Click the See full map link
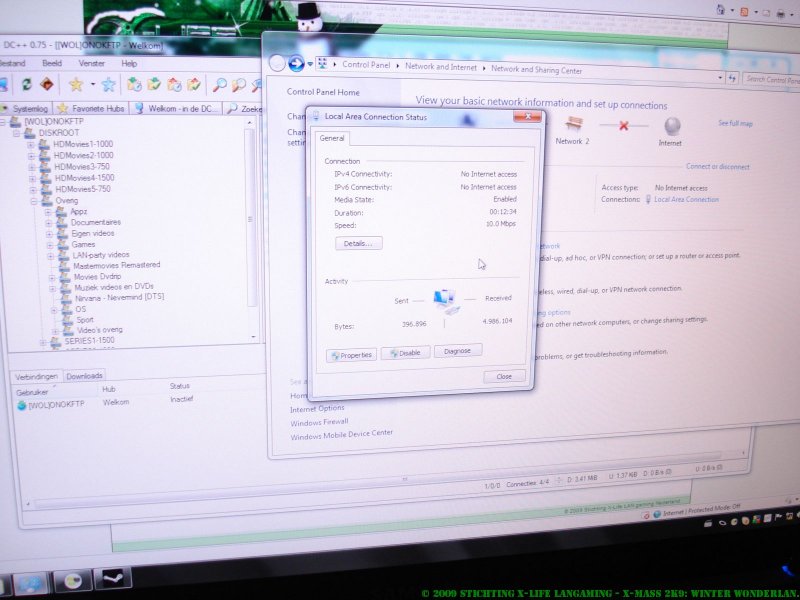 735,123
